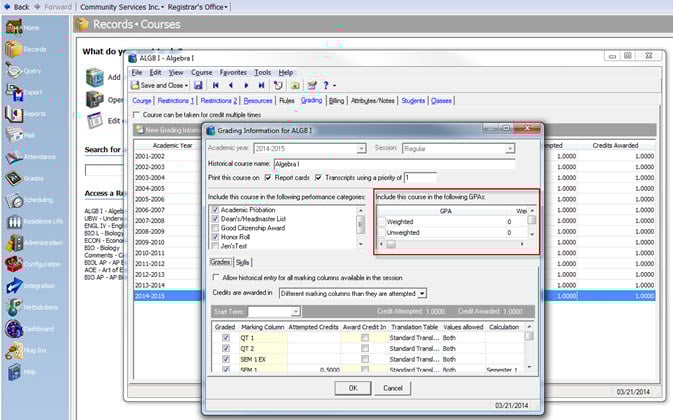Image resolution: width=673 pixels, height=420 pixels.
Task: Select the 2013-2014 academic year row
Action: tap(169, 285)
